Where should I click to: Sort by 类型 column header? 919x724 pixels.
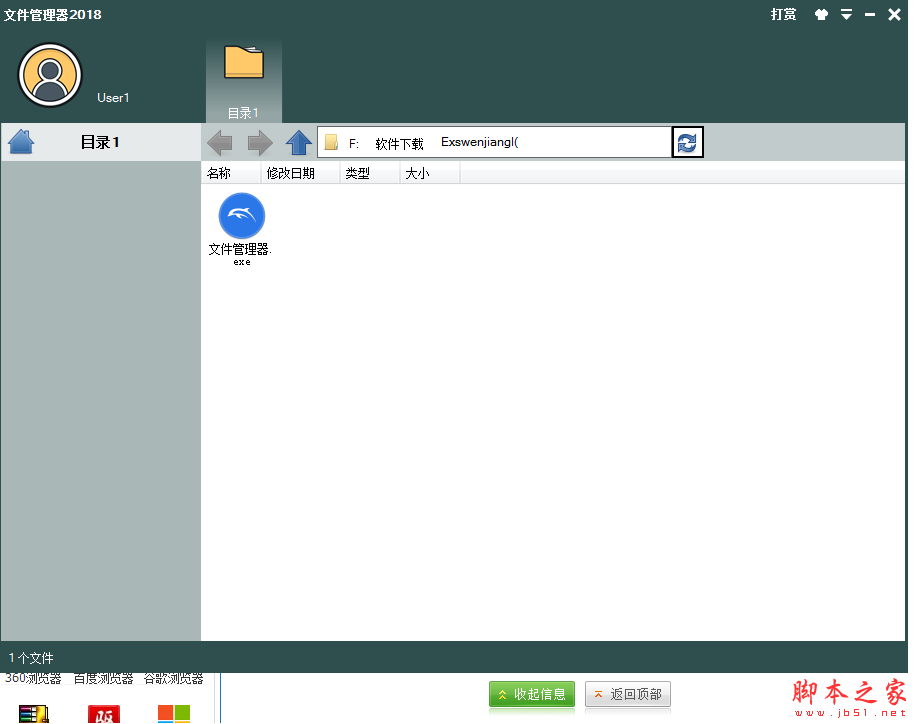click(x=370, y=174)
